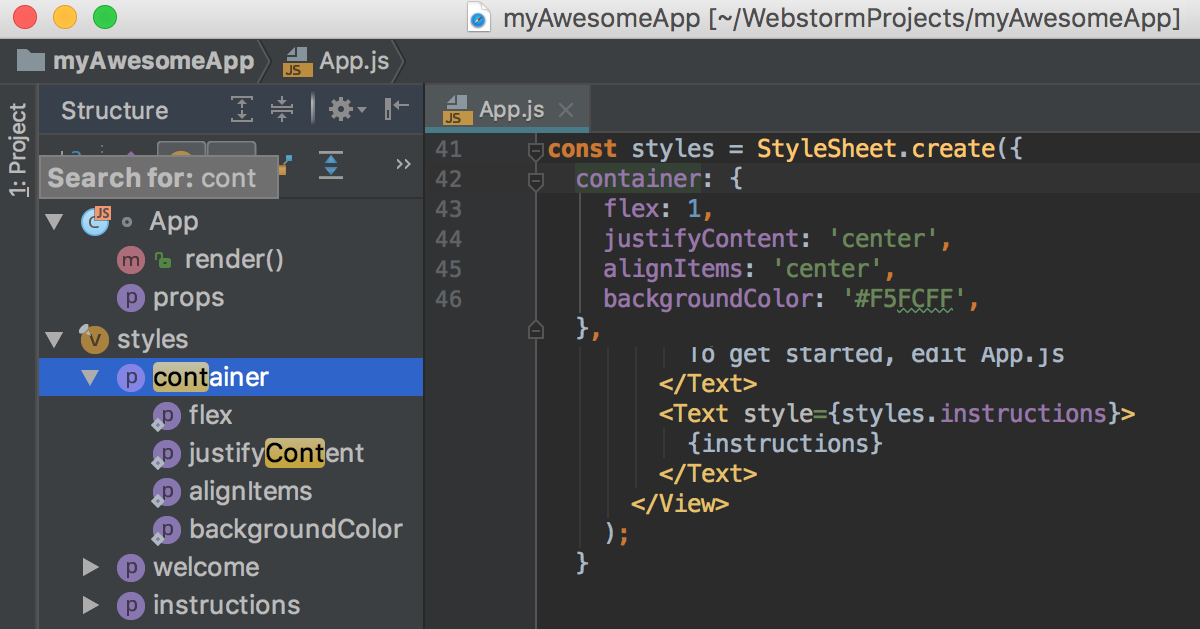The image size is (1200, 629).
Task: Click the Expand All icon in Structure panel
Action: (x=242, y=109)
